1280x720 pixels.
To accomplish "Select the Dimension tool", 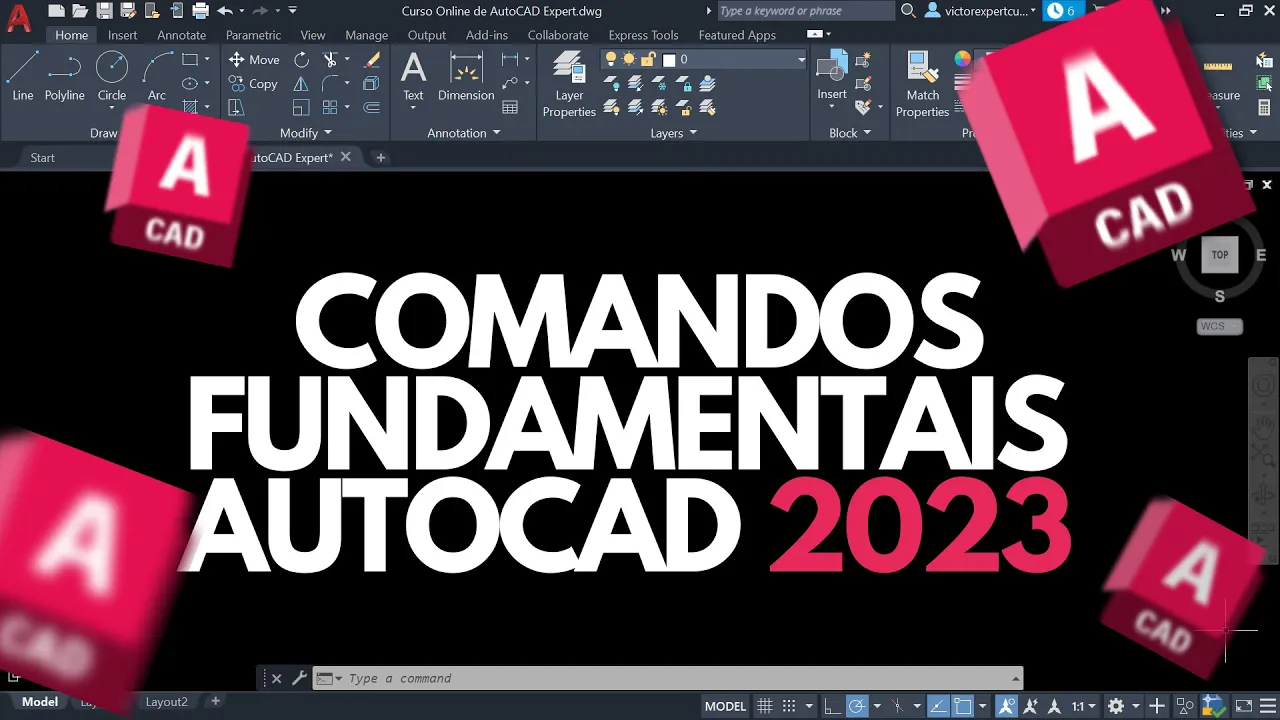I will [466, 77].
